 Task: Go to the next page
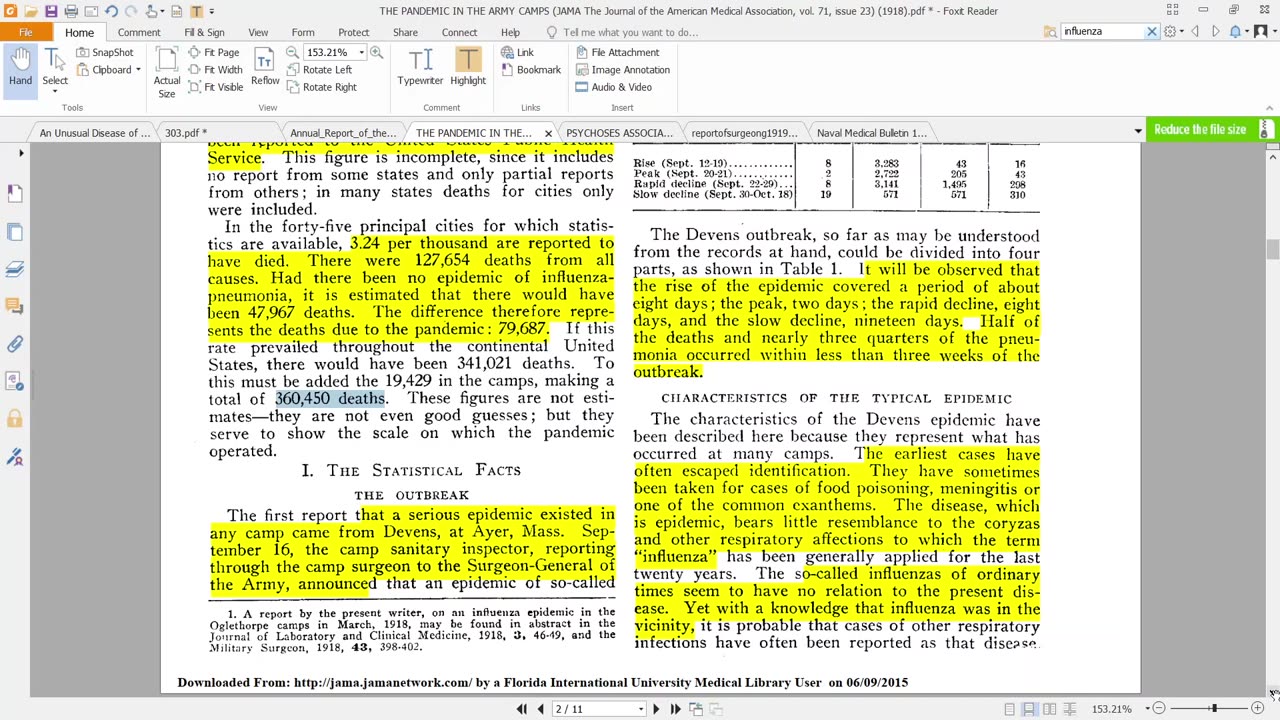click(656, 709)
